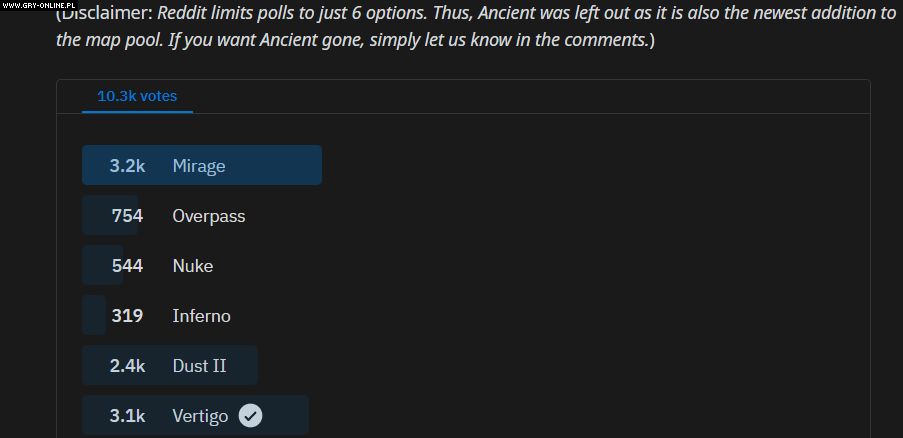This screenshot has height=438, width=903.
Task: Select the Mirage poll option label
Action: coord(198,166)
